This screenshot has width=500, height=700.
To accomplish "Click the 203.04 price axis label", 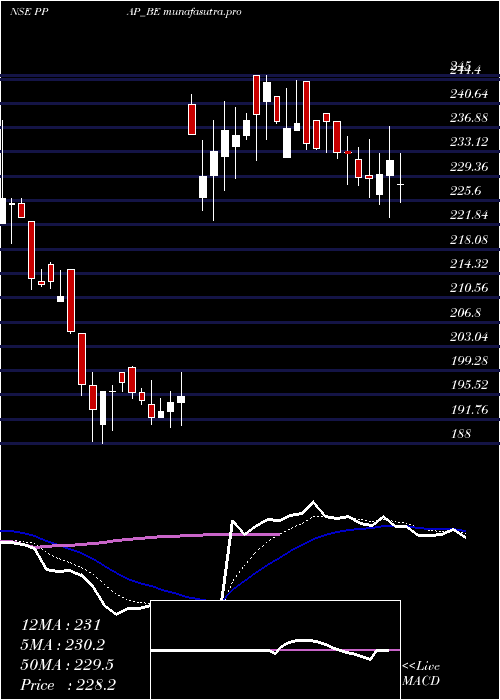I will (468, 337).
